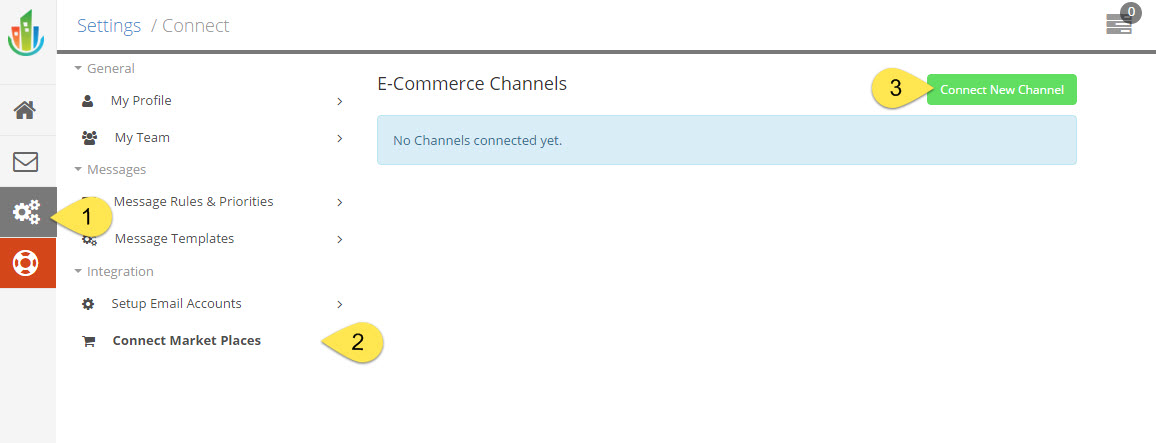Open the Home sidebar icon
Image resolution: width=1156 pixels, height=443 pixels.
point(27,110)
